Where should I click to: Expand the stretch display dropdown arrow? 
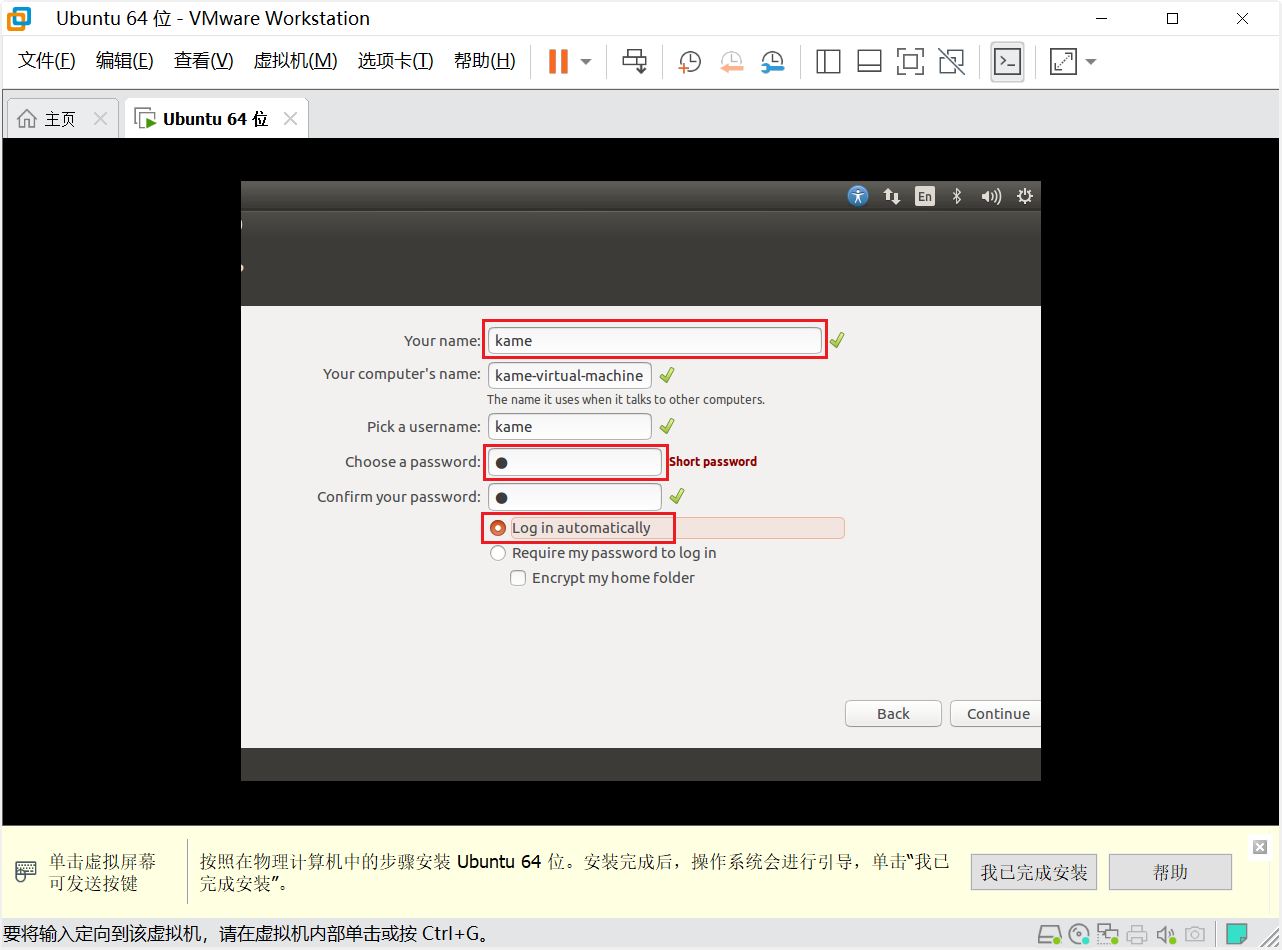point(1091,62)
